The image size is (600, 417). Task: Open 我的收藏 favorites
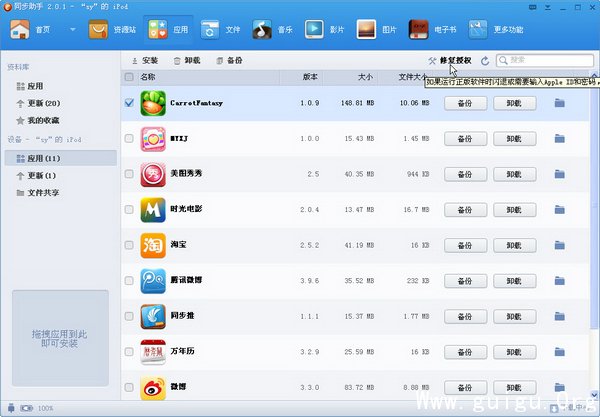click(x=38, y=121)
